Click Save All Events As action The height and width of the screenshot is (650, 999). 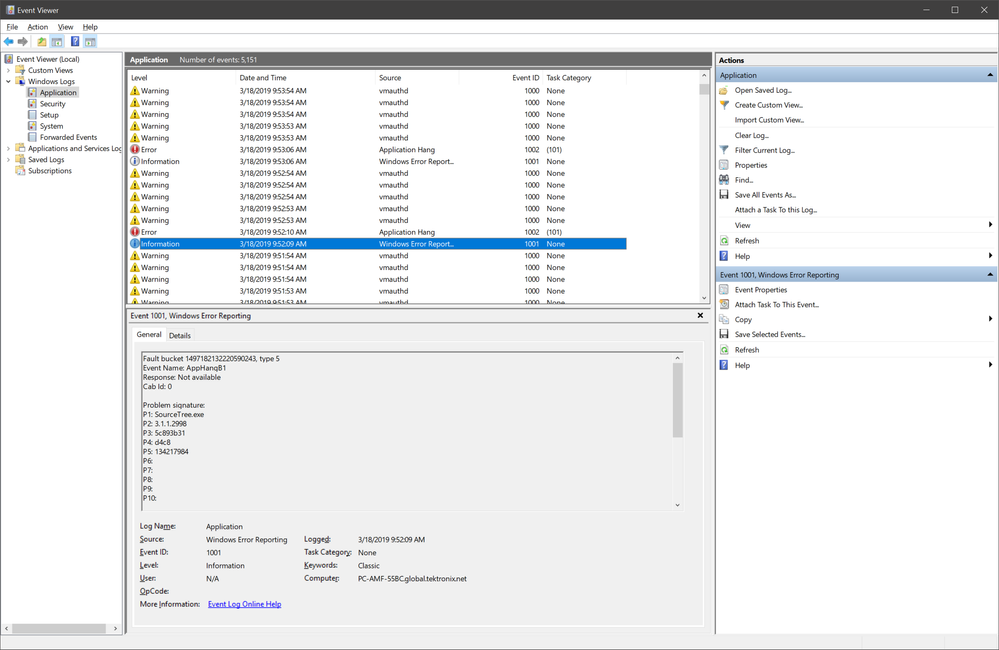[765, 195]
